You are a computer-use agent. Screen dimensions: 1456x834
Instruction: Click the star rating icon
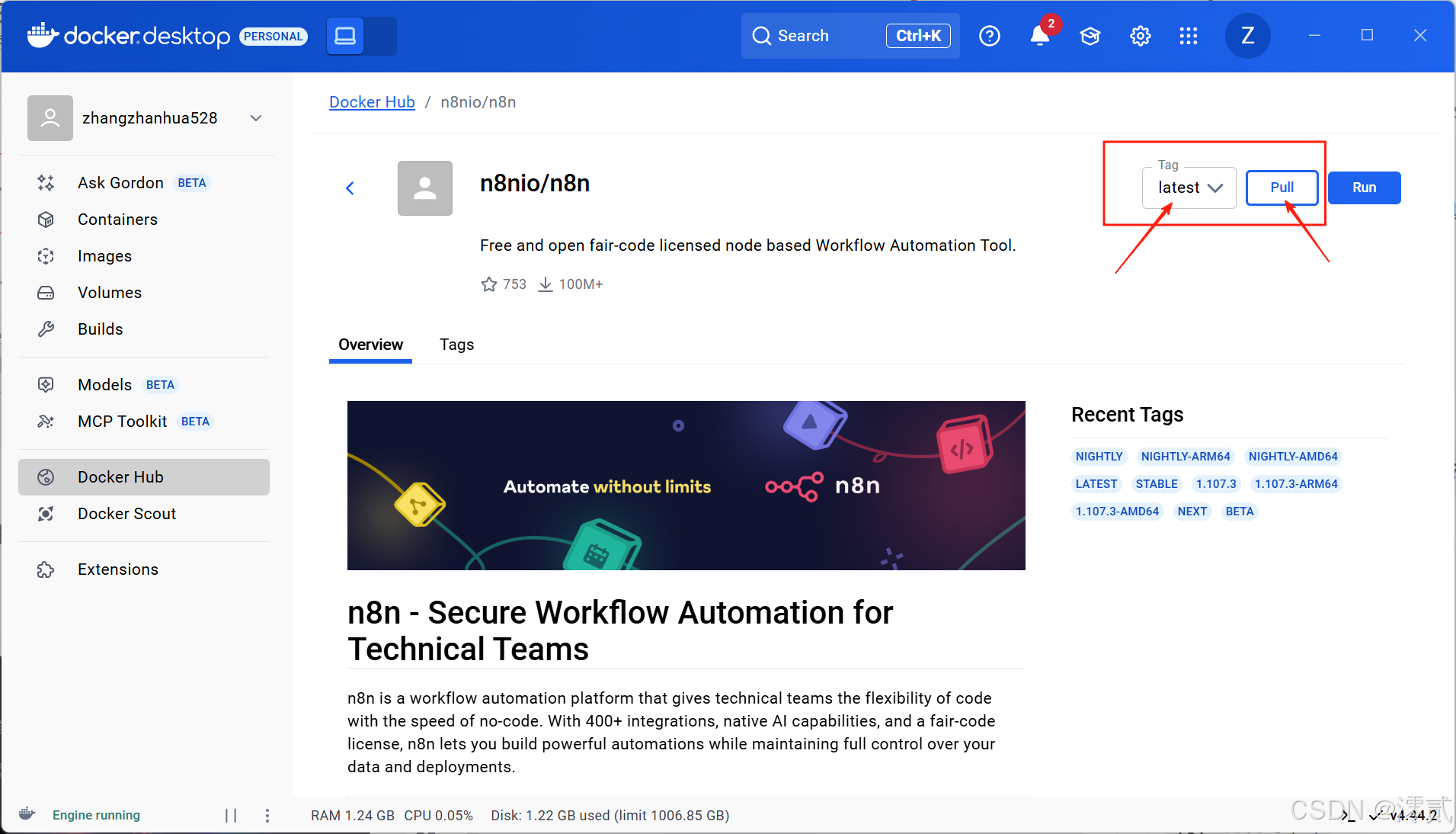(x=489, y=284)
